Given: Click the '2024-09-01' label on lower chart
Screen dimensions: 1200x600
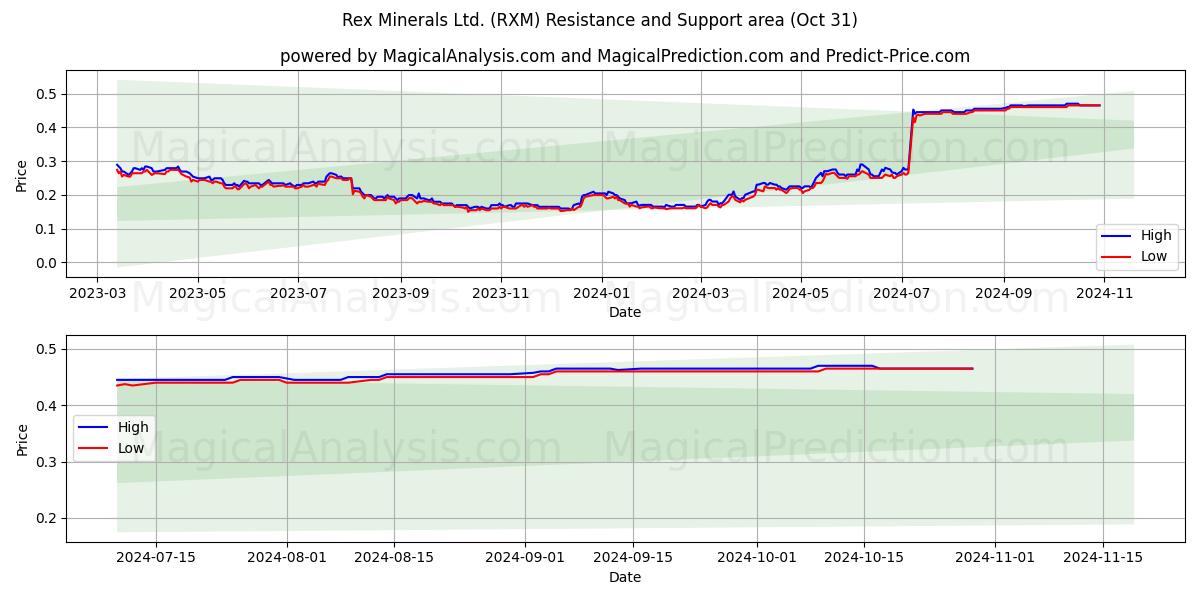Looking at the screenshot, I should point(526,559).
